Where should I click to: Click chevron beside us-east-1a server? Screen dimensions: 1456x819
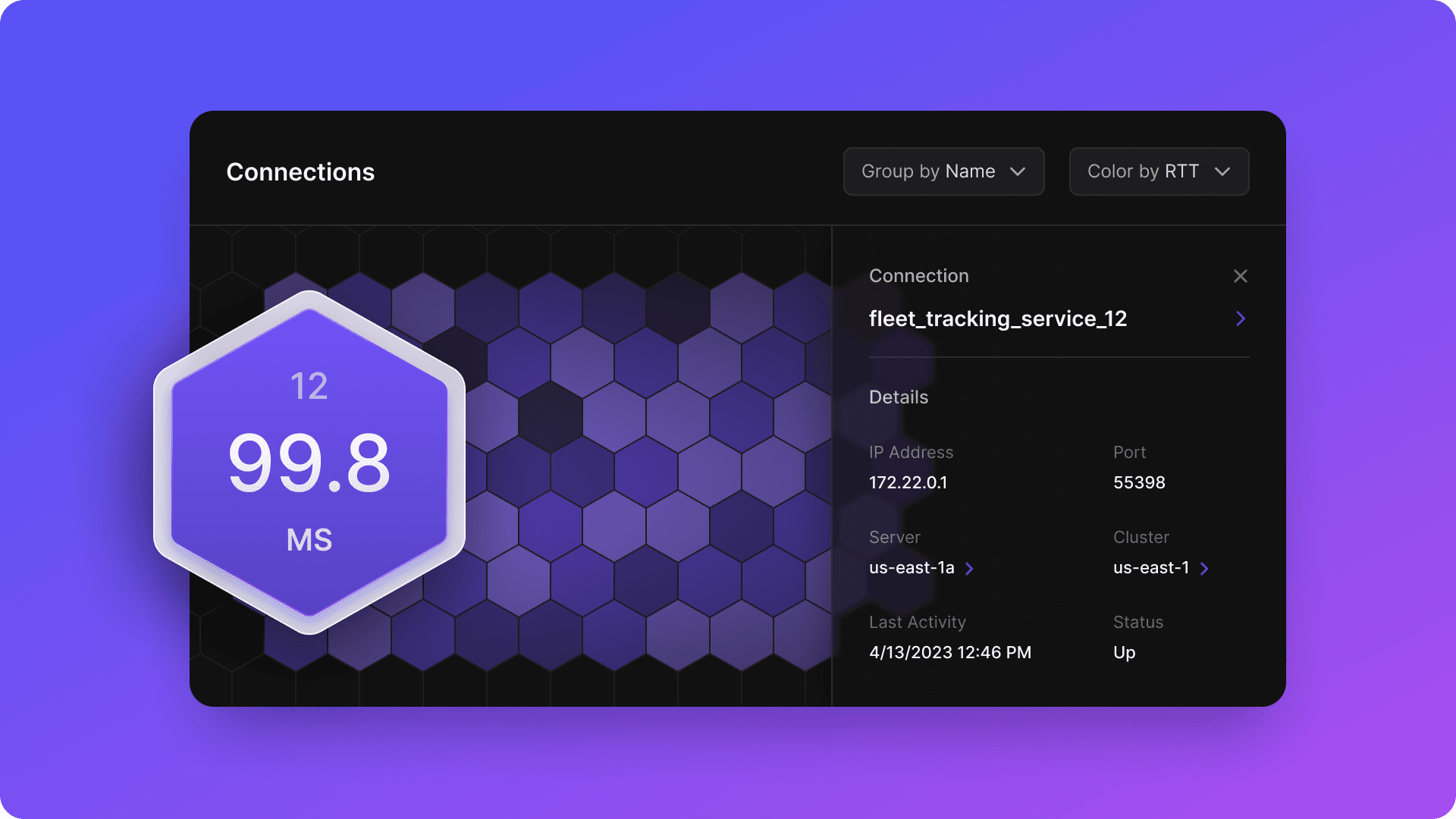[969, 569]
